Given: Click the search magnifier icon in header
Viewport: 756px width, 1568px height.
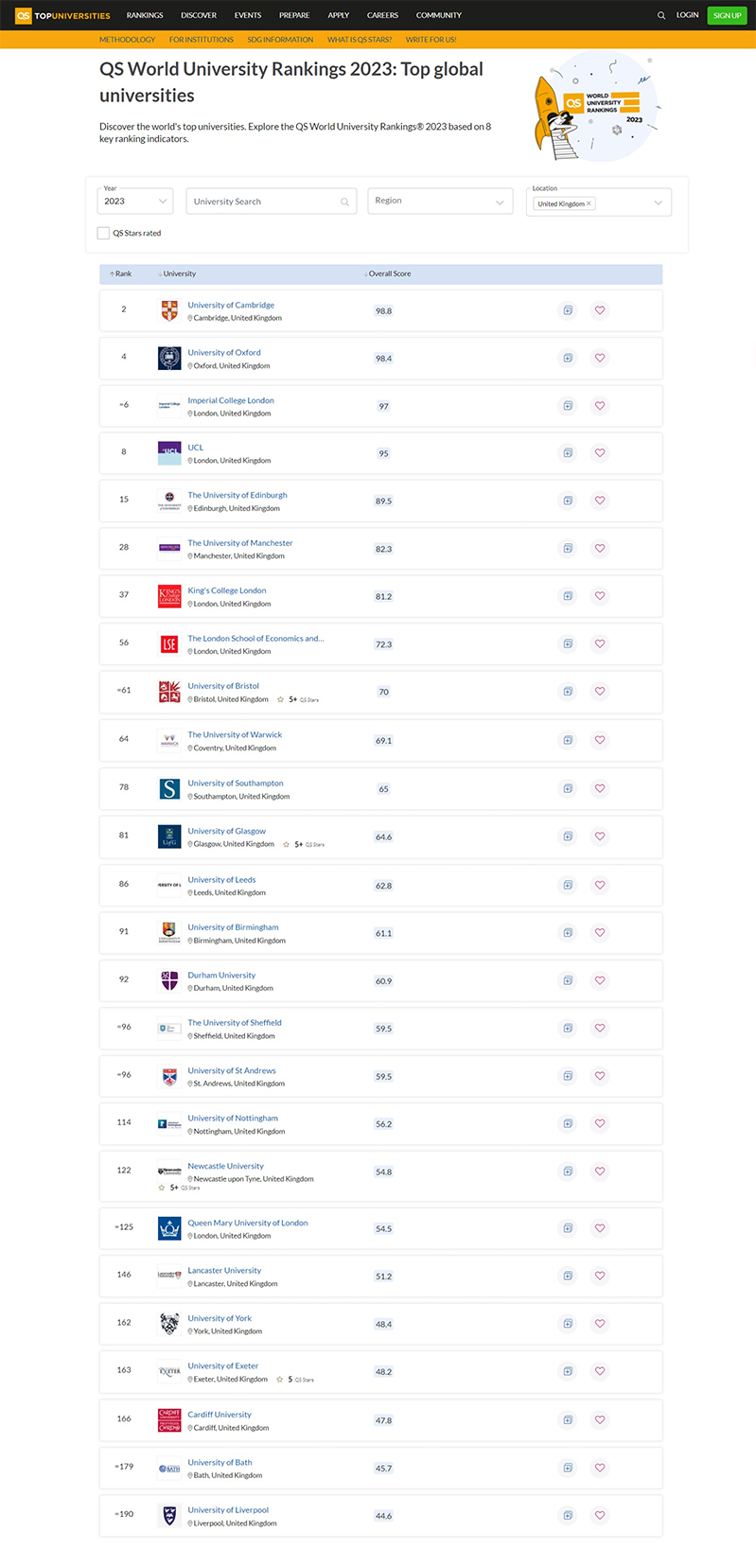Looking at the screenshot, I should [x=661, y=15].
